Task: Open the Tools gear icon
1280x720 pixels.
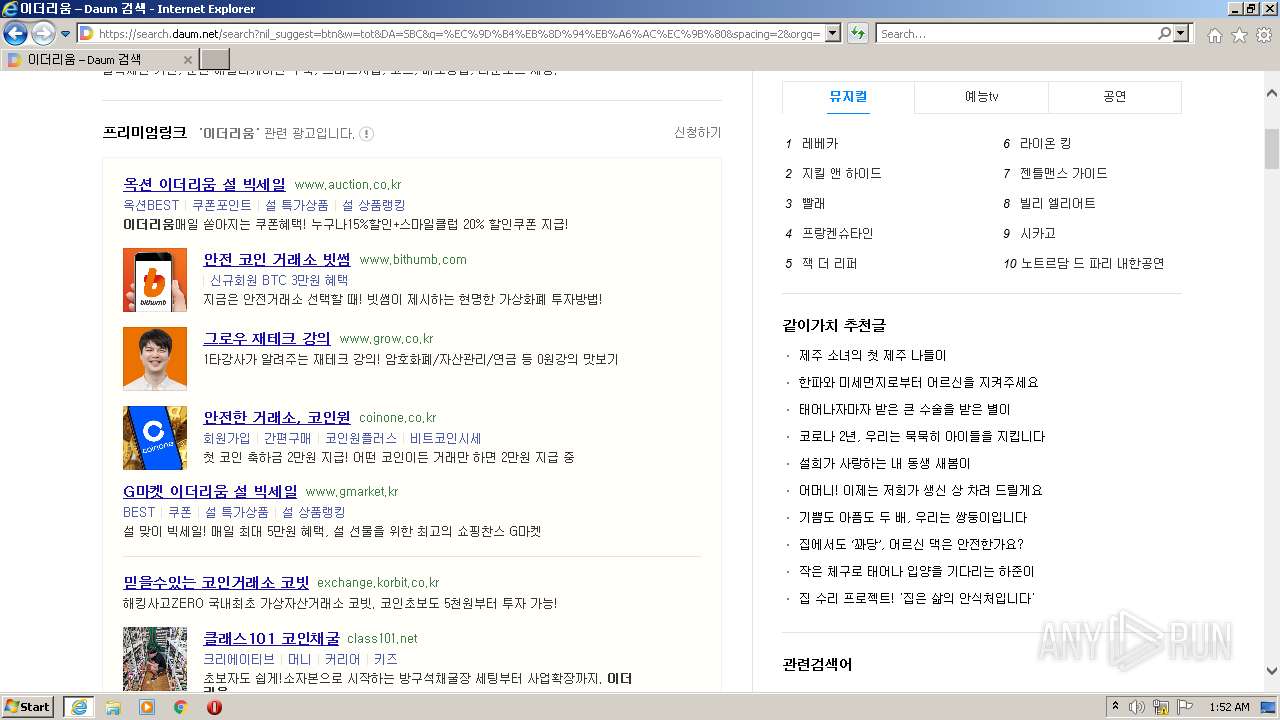Action: coord(1263,35)
